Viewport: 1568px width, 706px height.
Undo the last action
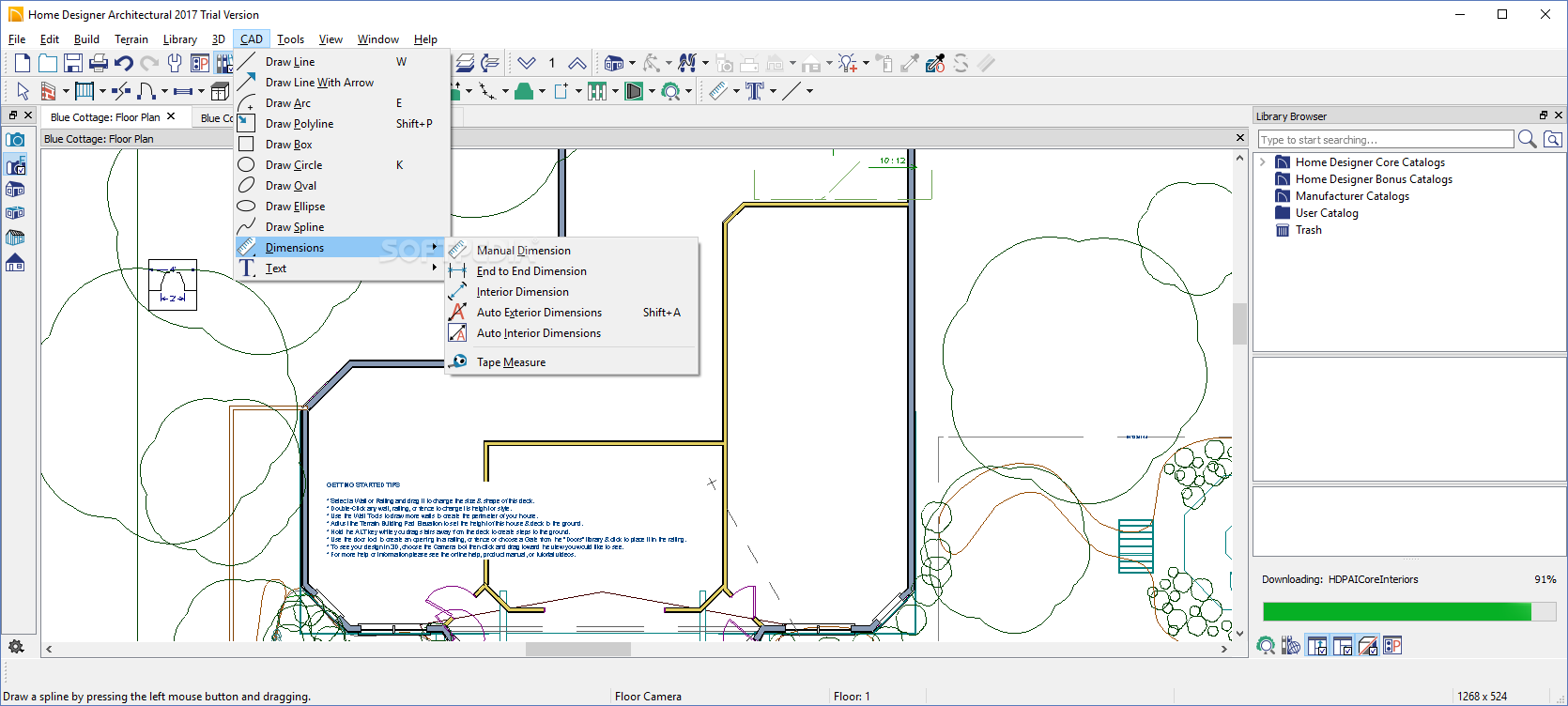[124, 63]
